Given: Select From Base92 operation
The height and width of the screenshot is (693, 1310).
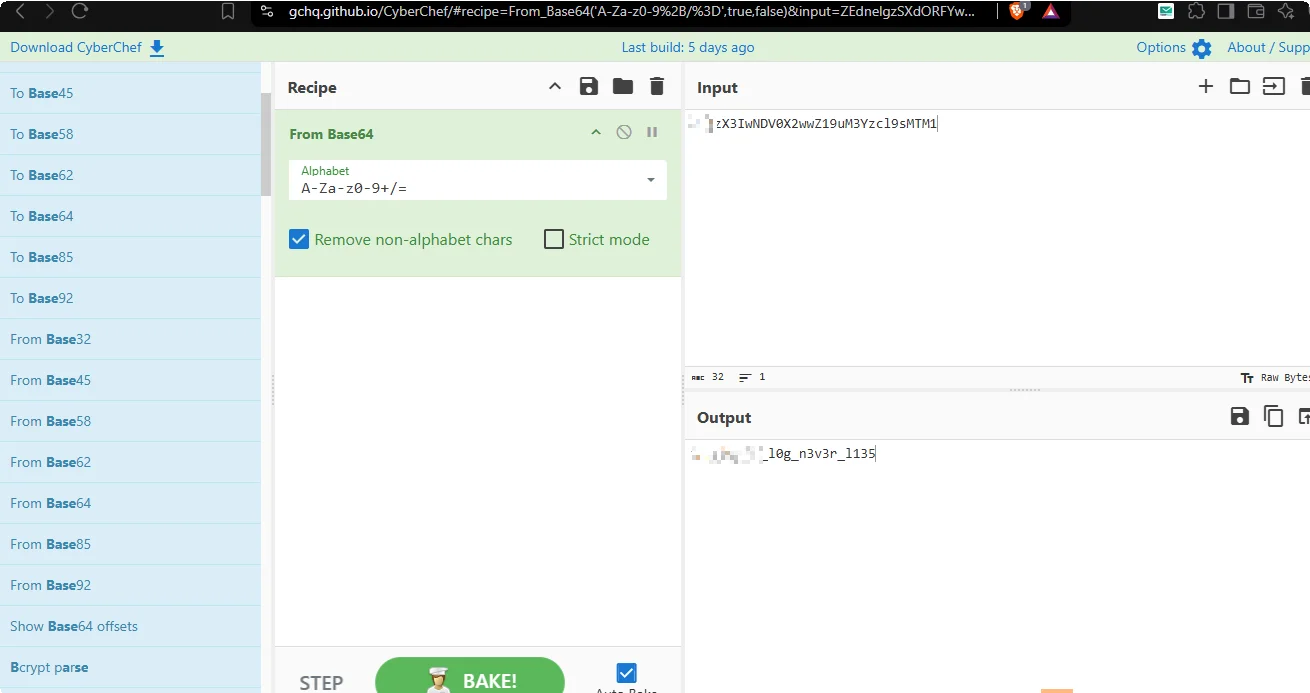Looking at the screenshot, I should [130, 585].
